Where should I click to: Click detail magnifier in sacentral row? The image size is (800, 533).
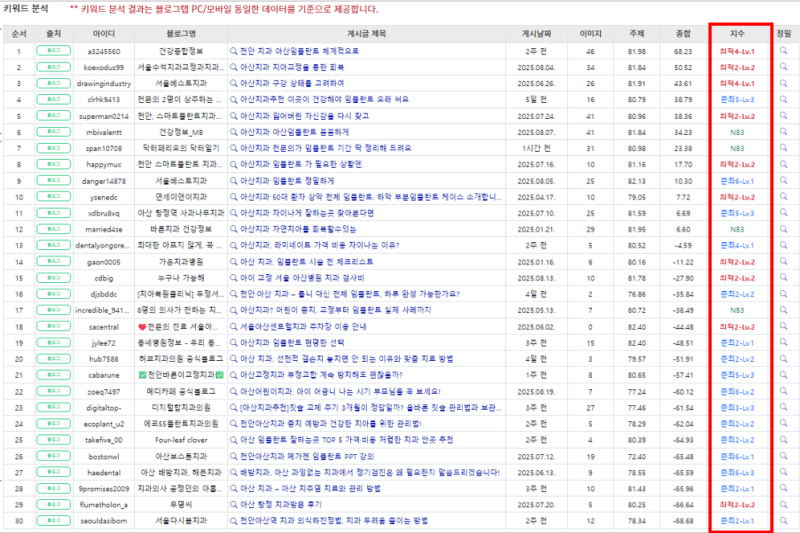click(x=783, y=326)
